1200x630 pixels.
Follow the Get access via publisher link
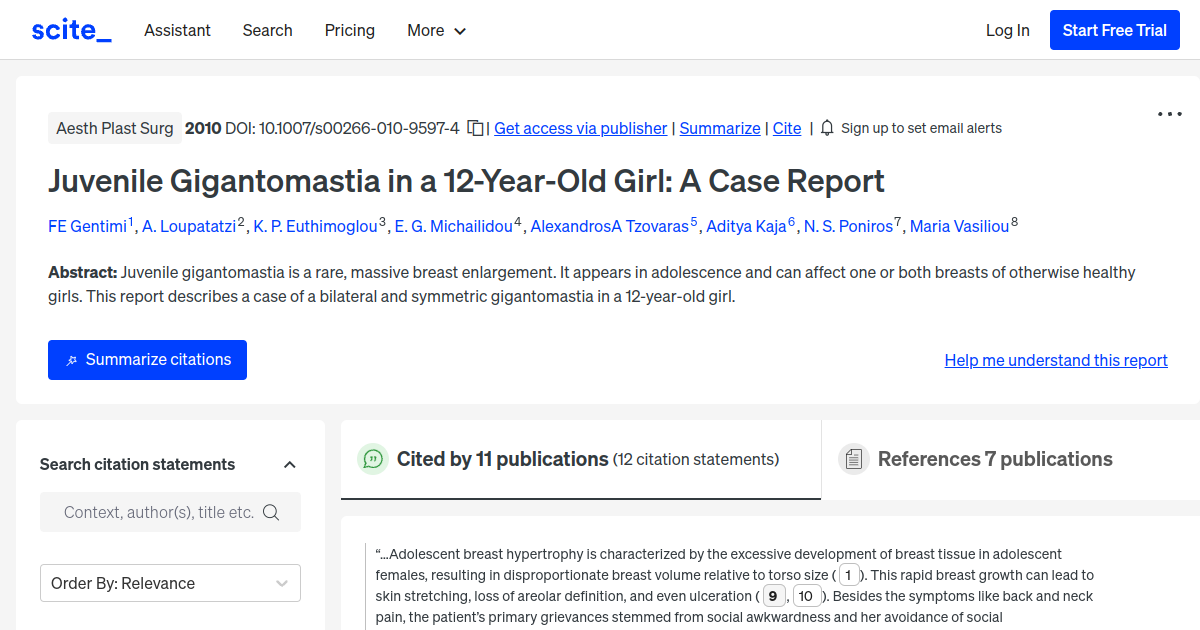tap(580, 128)
